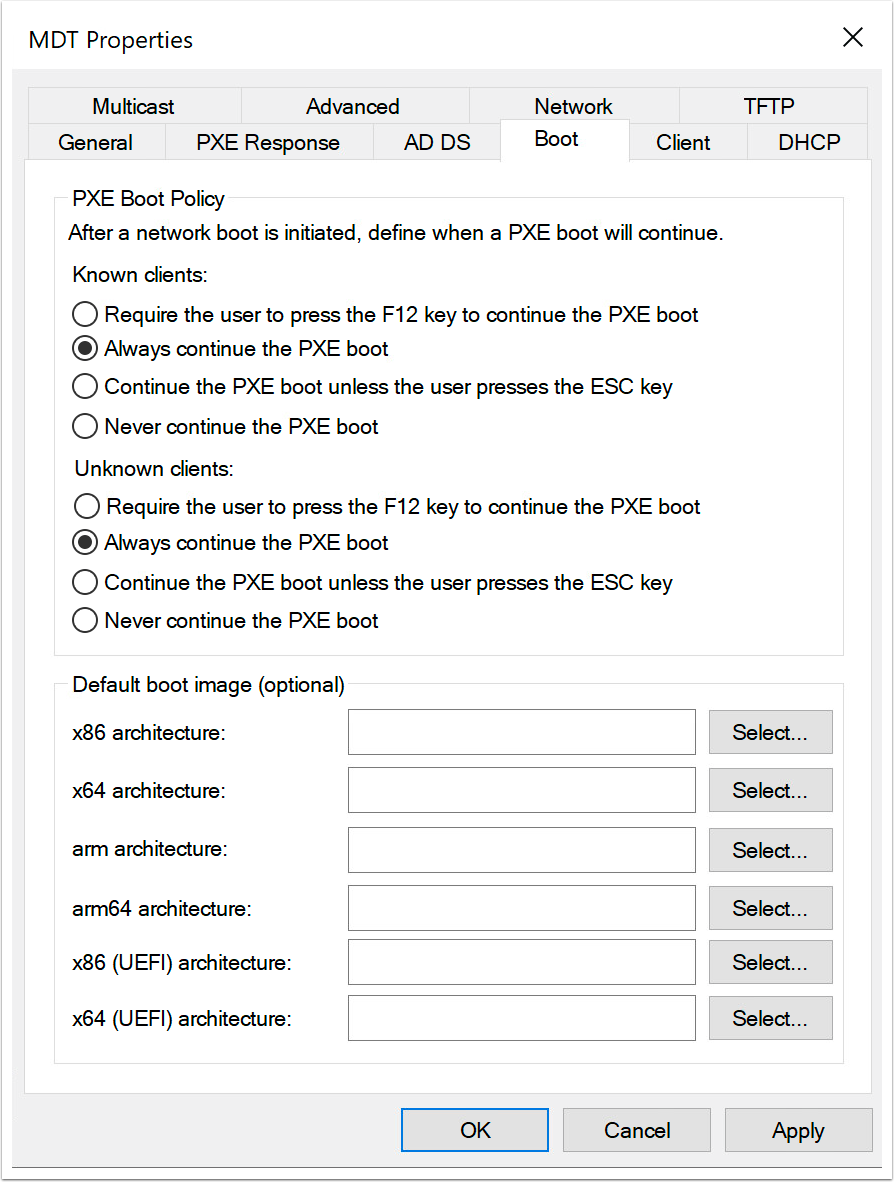This screenshot has width=894, height=1182.
Task: Select the Multicast tab
Action: (132, 106)
